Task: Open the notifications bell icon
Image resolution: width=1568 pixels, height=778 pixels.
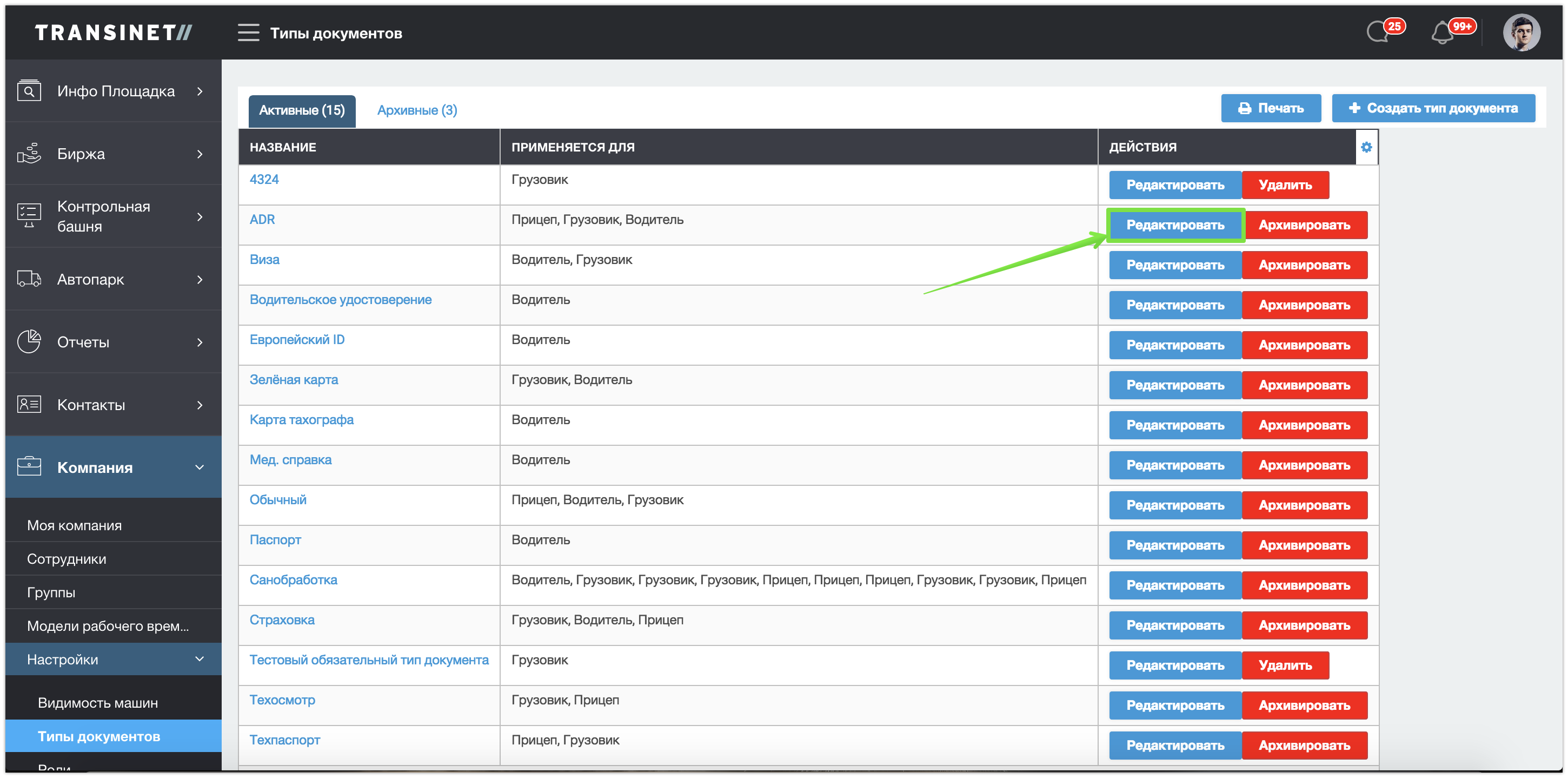Action: pos(1442,33)
